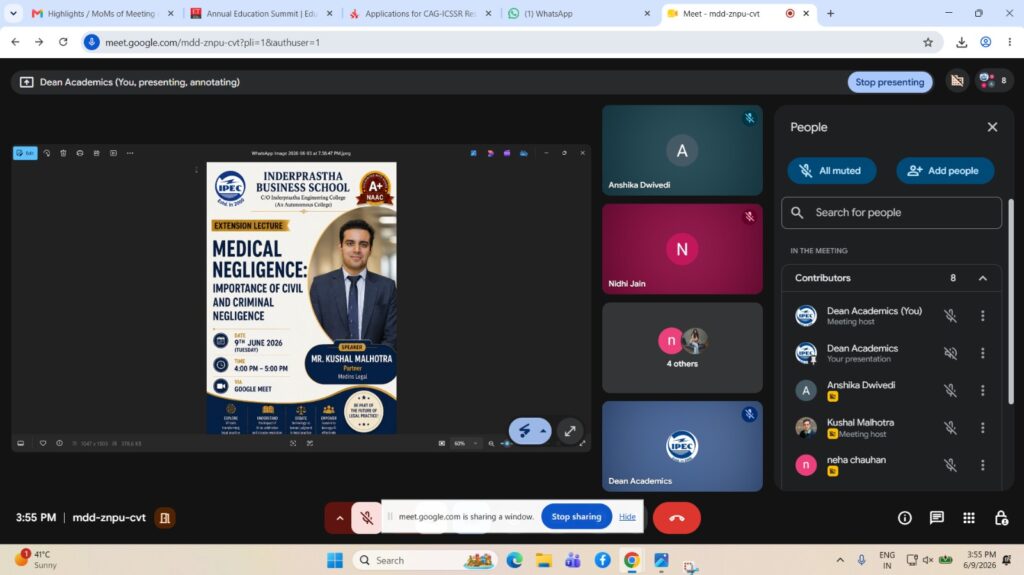Open the 4 others participant tile
Screen dimensions: 1024x575
pyautogui.click(x=682, y=347)
